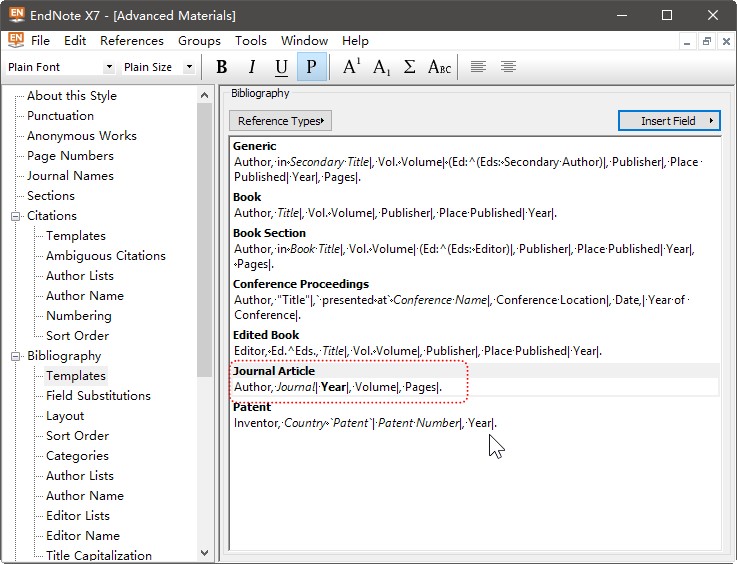Image resolution: width=737 pixels, height=564 pixels.
Task: Click the Plain text P button
Action: (311, 67)
